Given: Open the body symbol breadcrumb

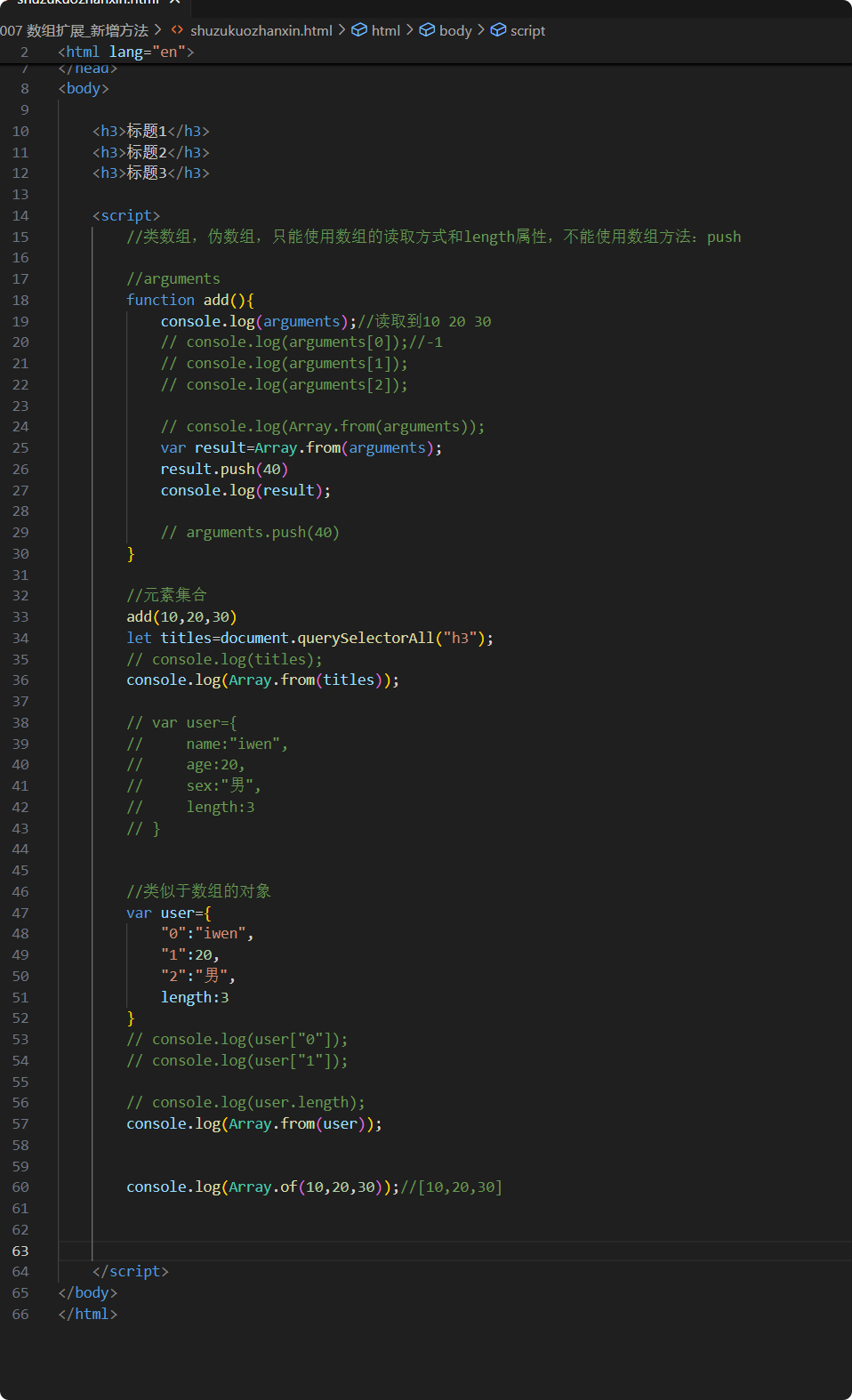Looking at the screenshot, I should (x=446, y=30).
